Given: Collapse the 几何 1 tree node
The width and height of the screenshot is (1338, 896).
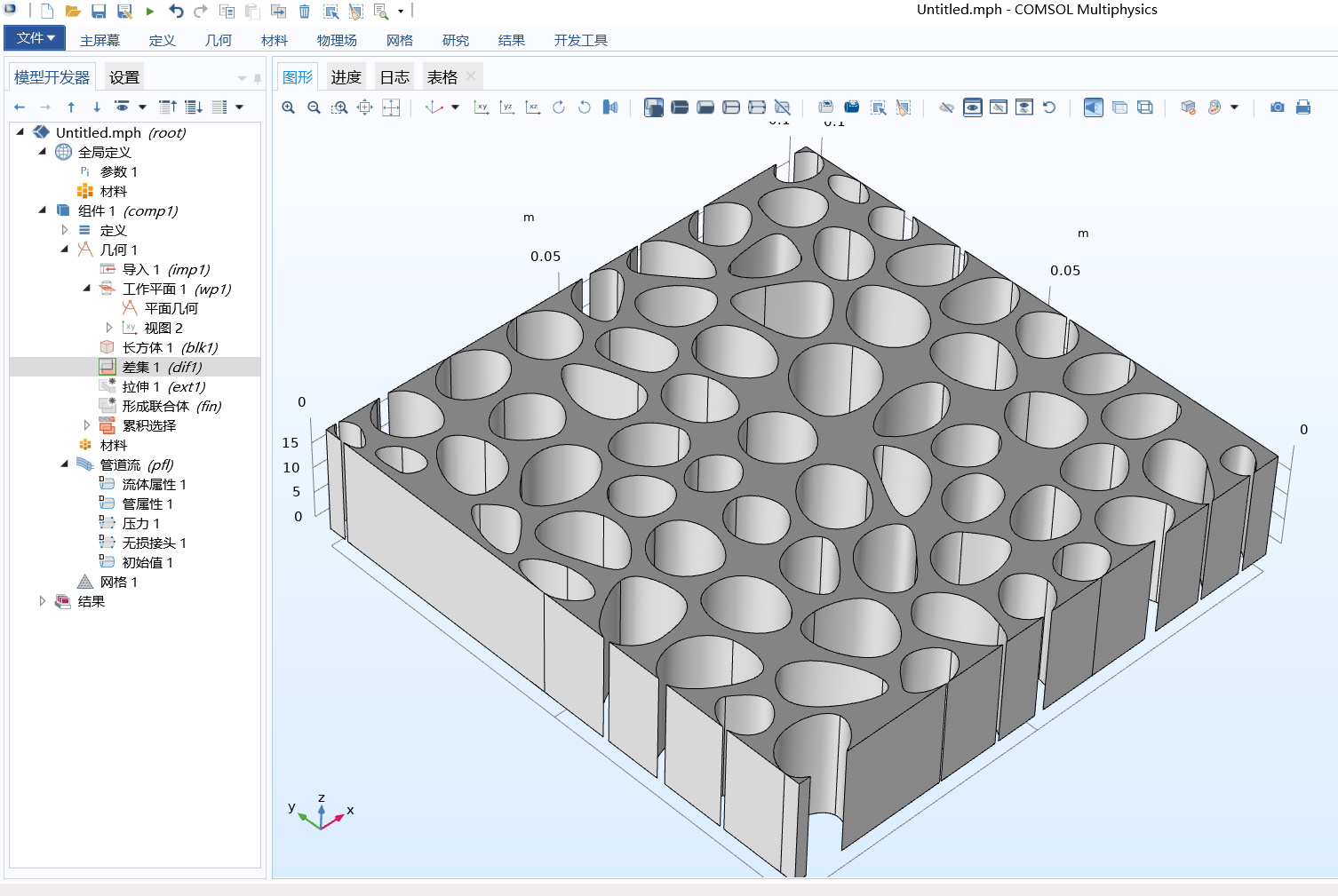Looking at the screenshot, I should [64, 249].
